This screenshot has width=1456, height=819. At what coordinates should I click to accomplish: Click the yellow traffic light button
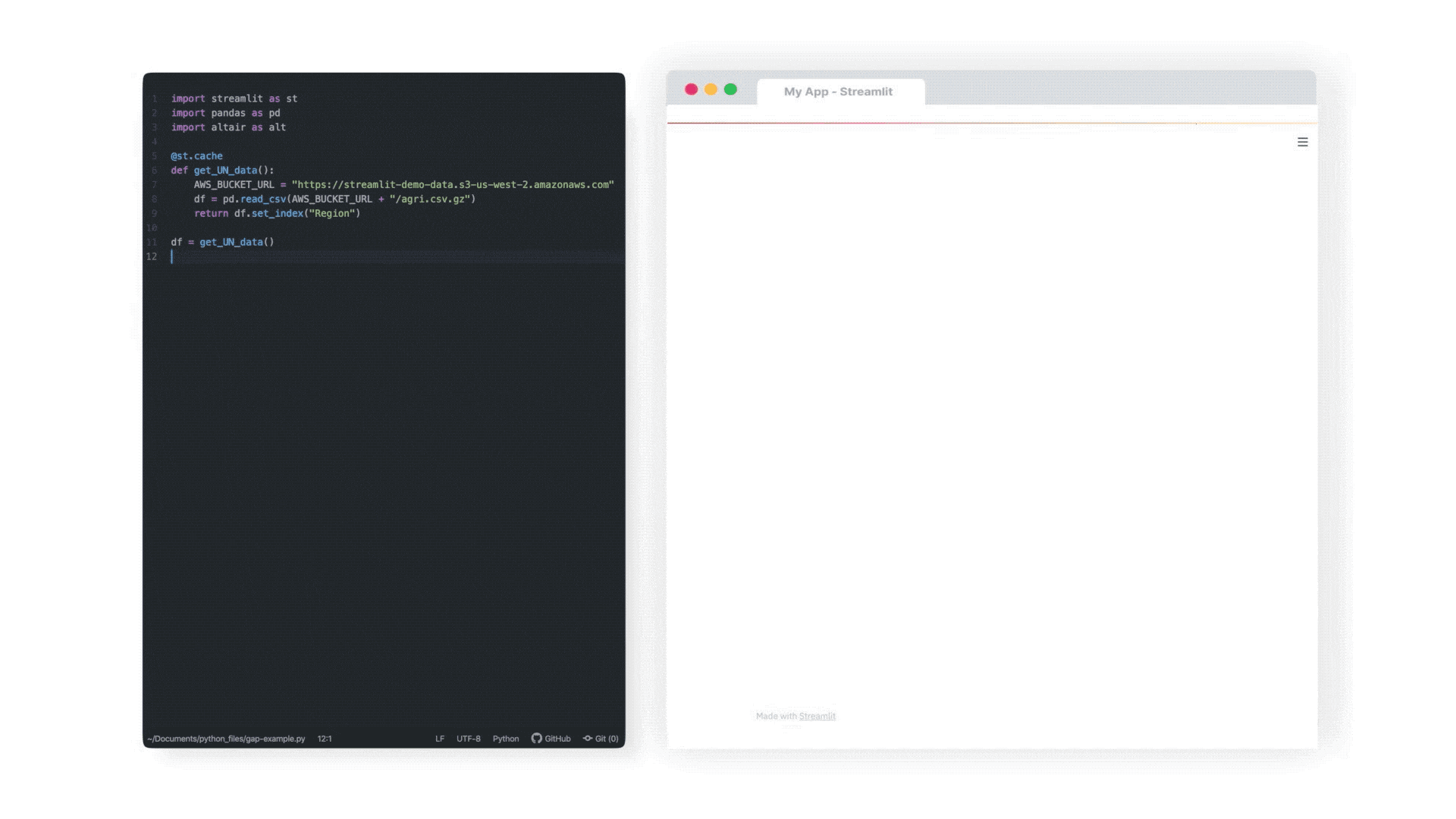(711, 89)
